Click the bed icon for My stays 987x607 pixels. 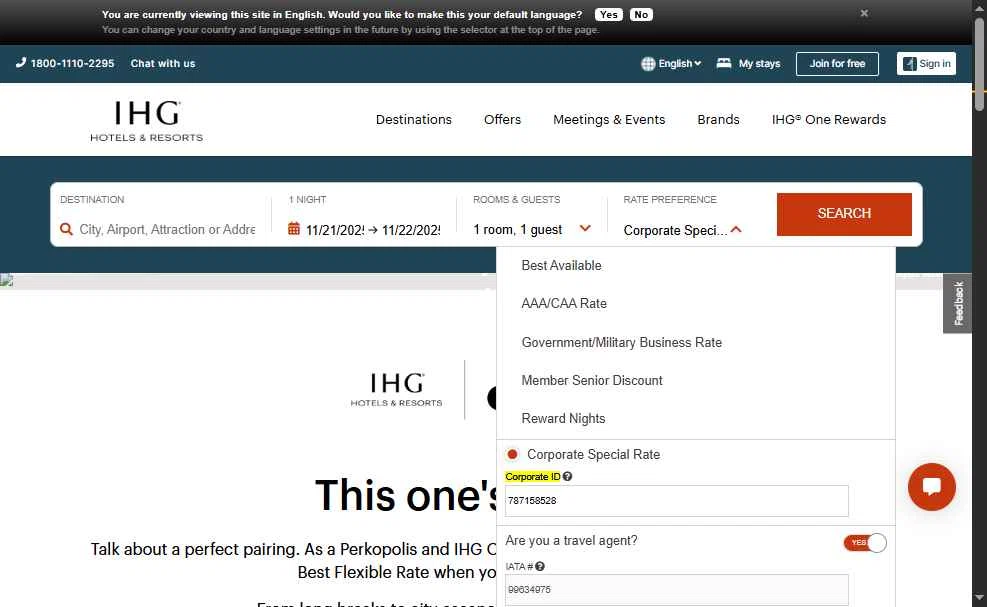(x=724, y=63)
